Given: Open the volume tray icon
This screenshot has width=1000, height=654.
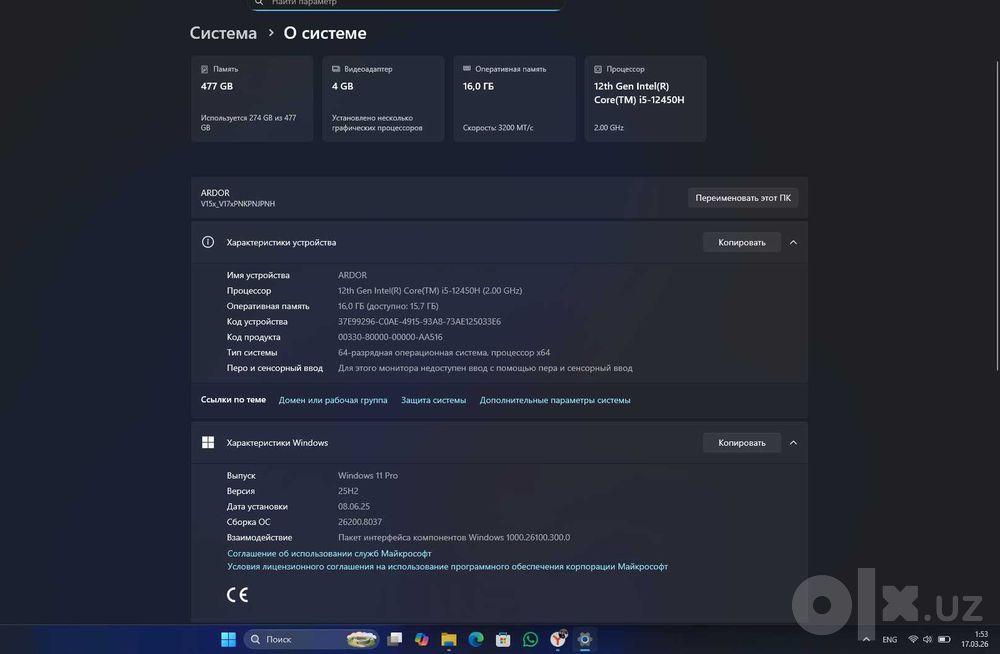Looking at the screenshot, I should 927,639.
